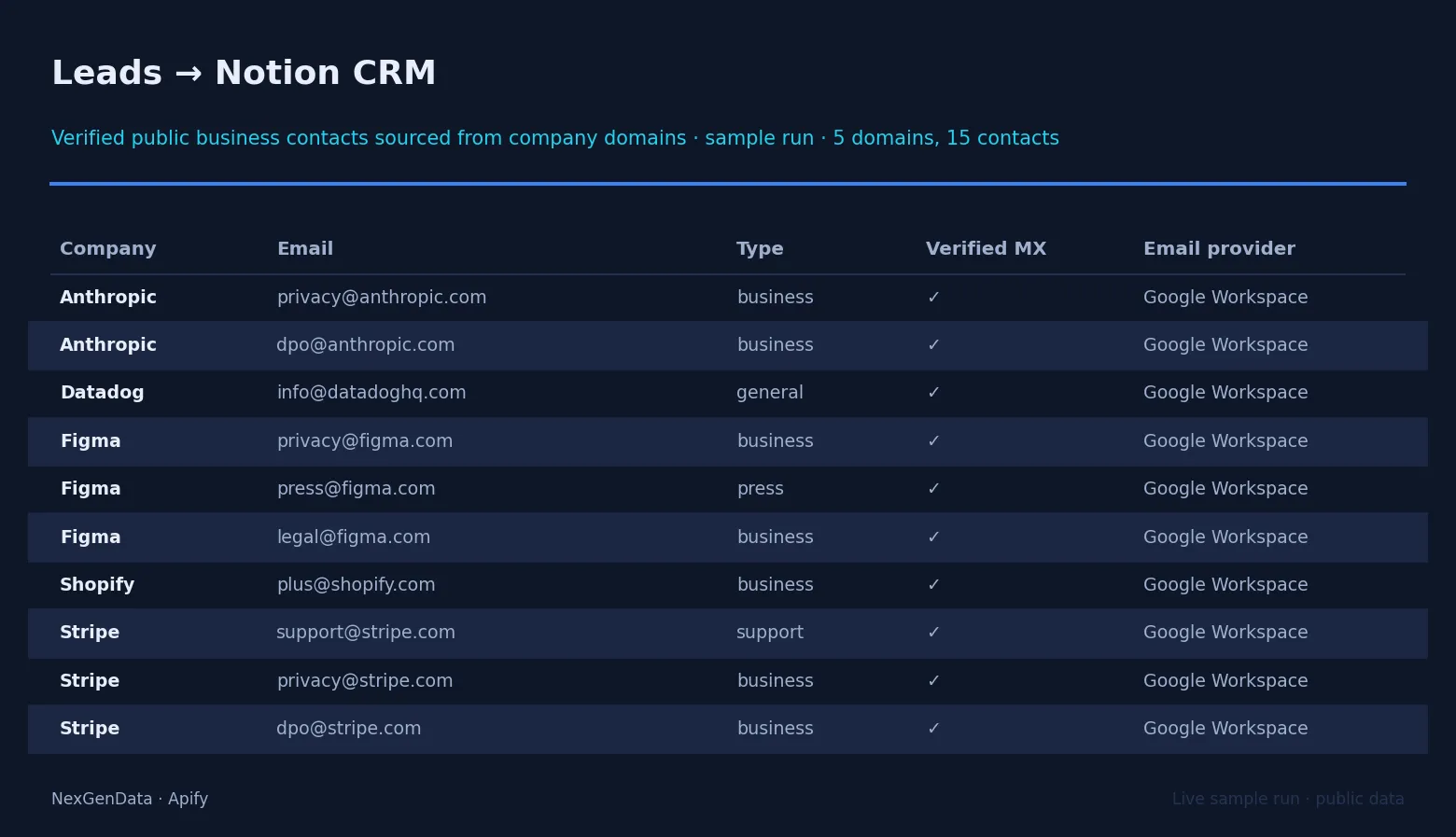
Task: Select the privacy@anthropic.com email cell
Action: click(x=382, y=298)
